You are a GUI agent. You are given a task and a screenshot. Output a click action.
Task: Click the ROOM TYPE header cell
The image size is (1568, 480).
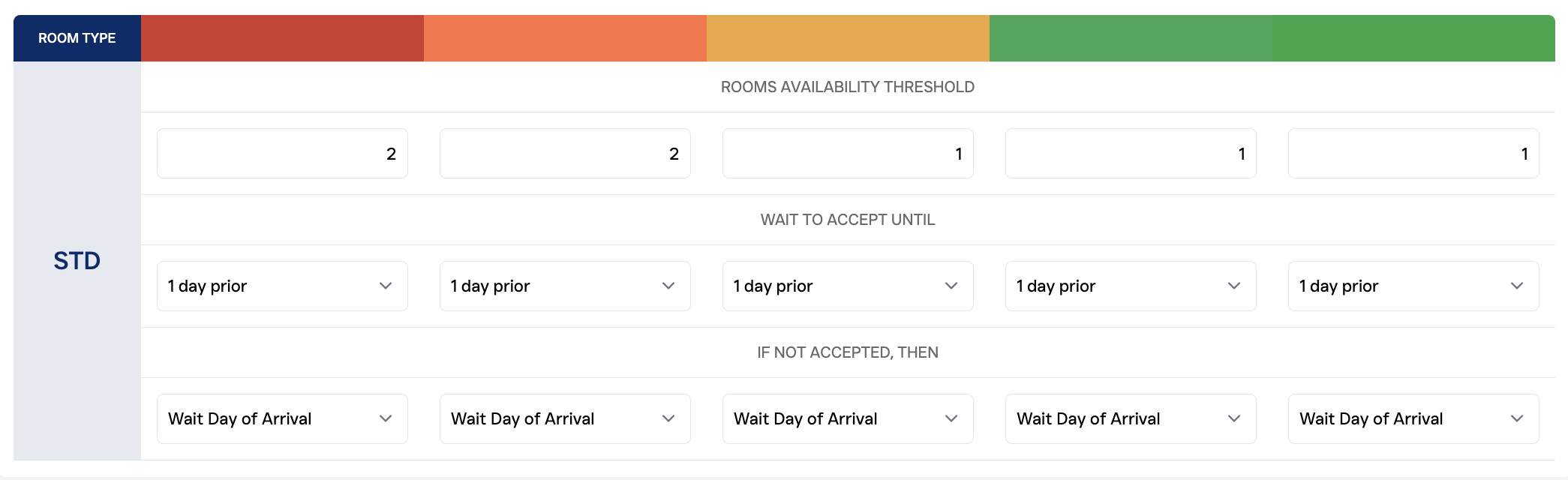coord(77,38)
